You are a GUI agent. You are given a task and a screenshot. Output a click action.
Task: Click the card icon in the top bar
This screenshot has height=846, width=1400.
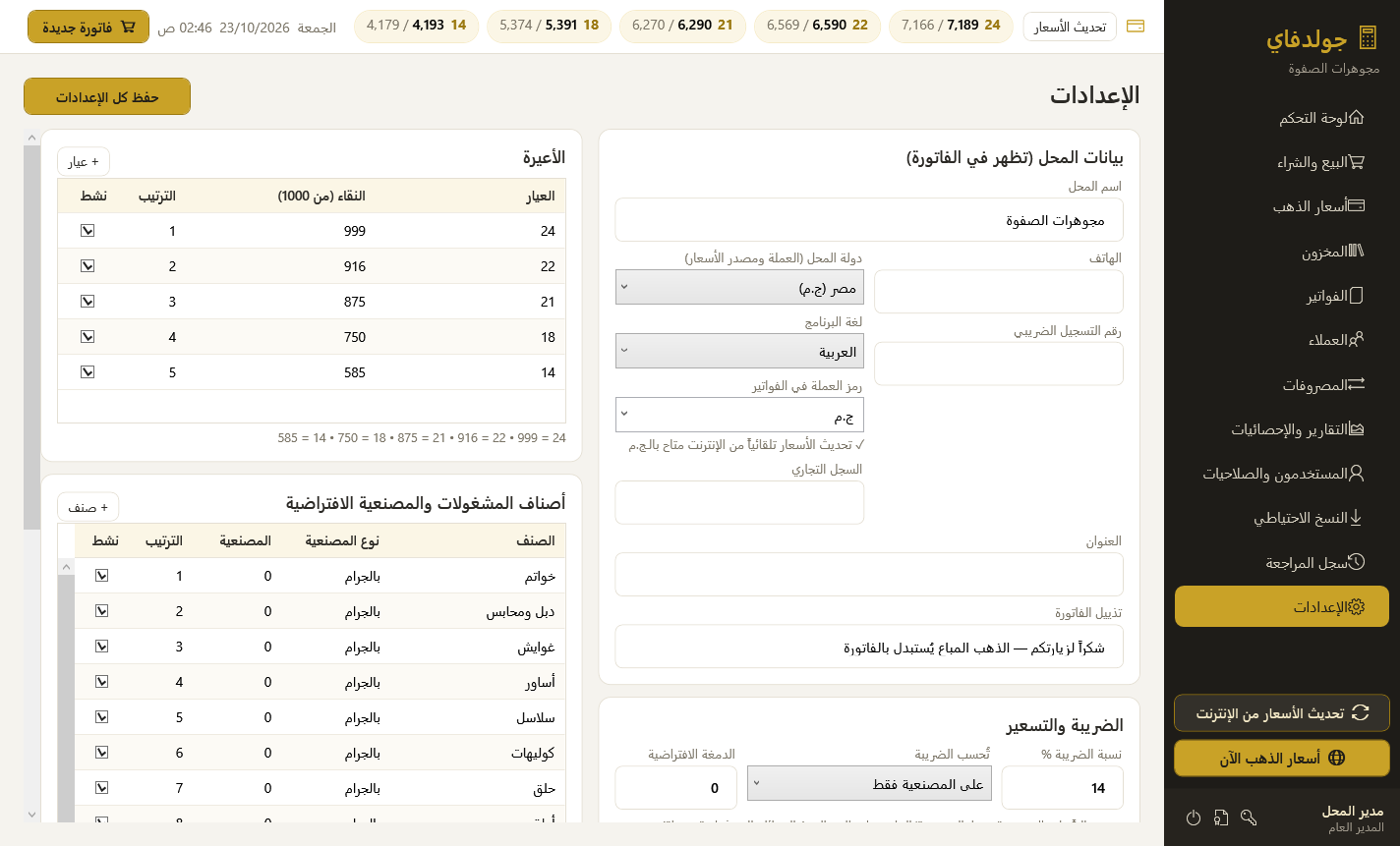coord(1135,27)
